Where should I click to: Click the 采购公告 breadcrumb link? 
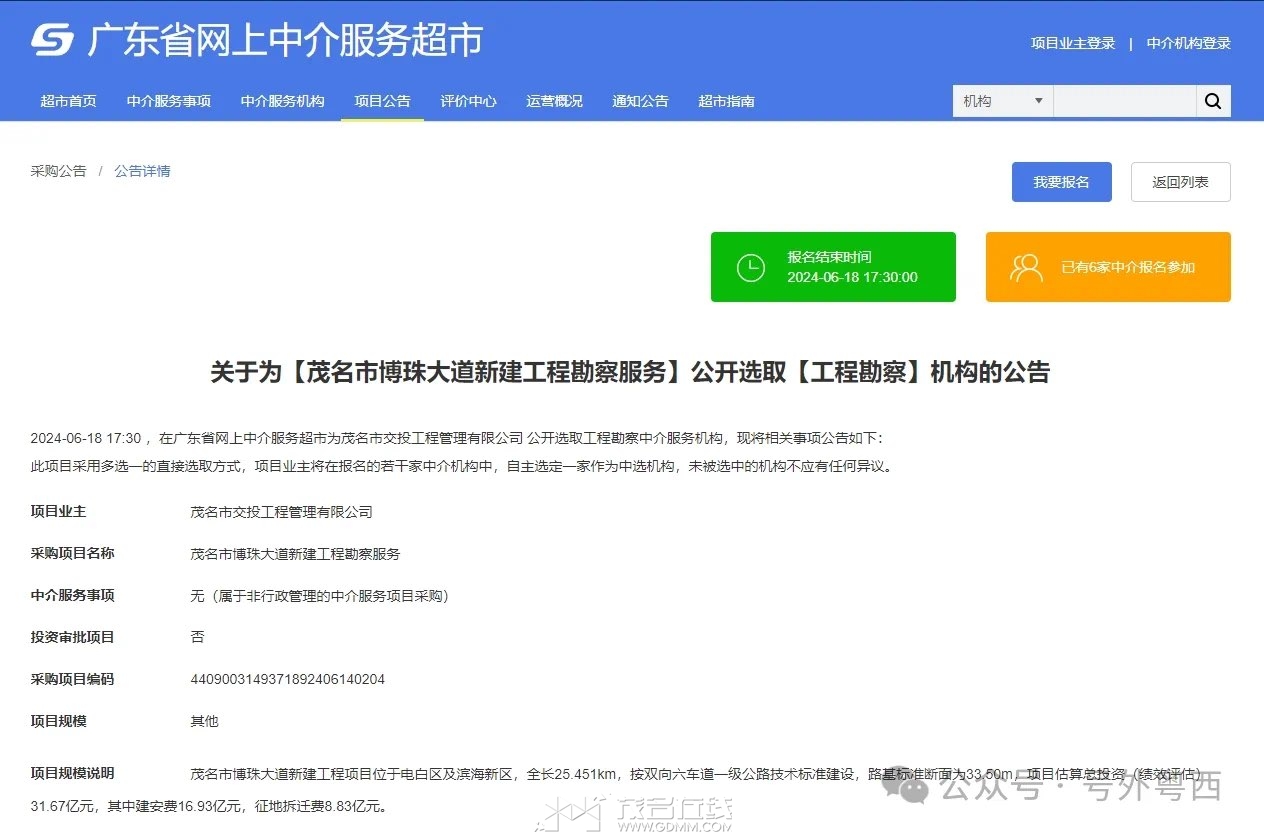58,171
